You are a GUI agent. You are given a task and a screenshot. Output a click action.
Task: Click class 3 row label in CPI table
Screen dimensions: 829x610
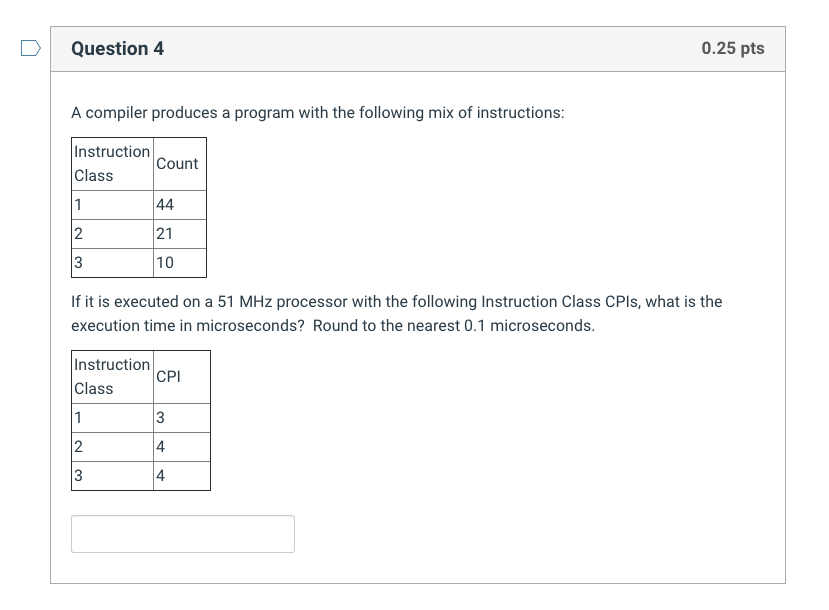[x=113, y=476]
